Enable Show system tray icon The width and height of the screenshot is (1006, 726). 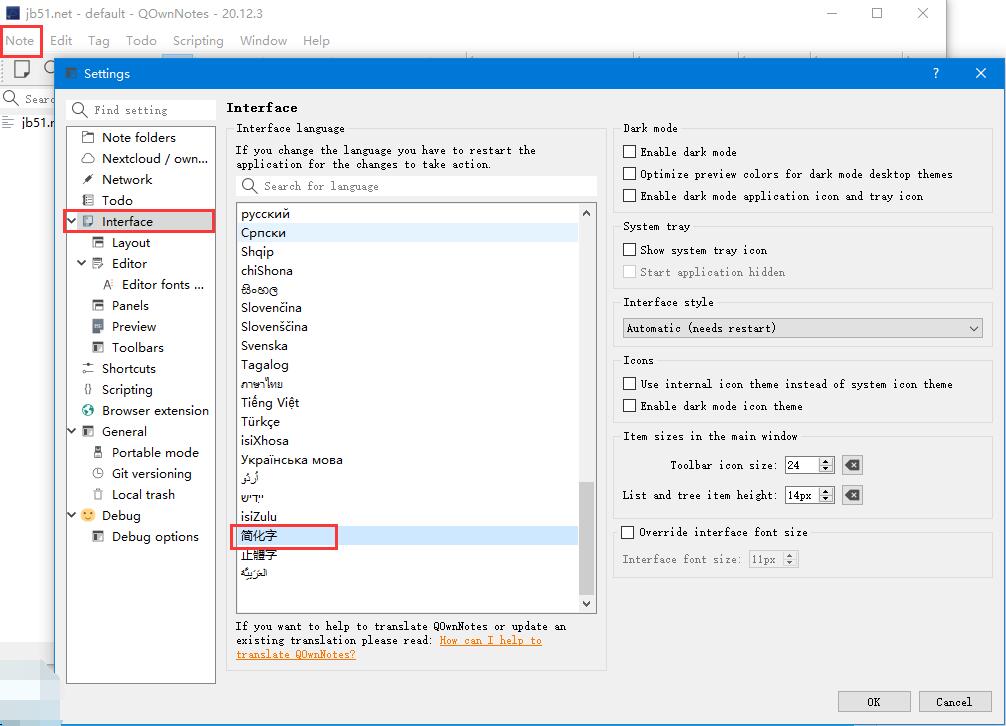click(x=629, y=250)
